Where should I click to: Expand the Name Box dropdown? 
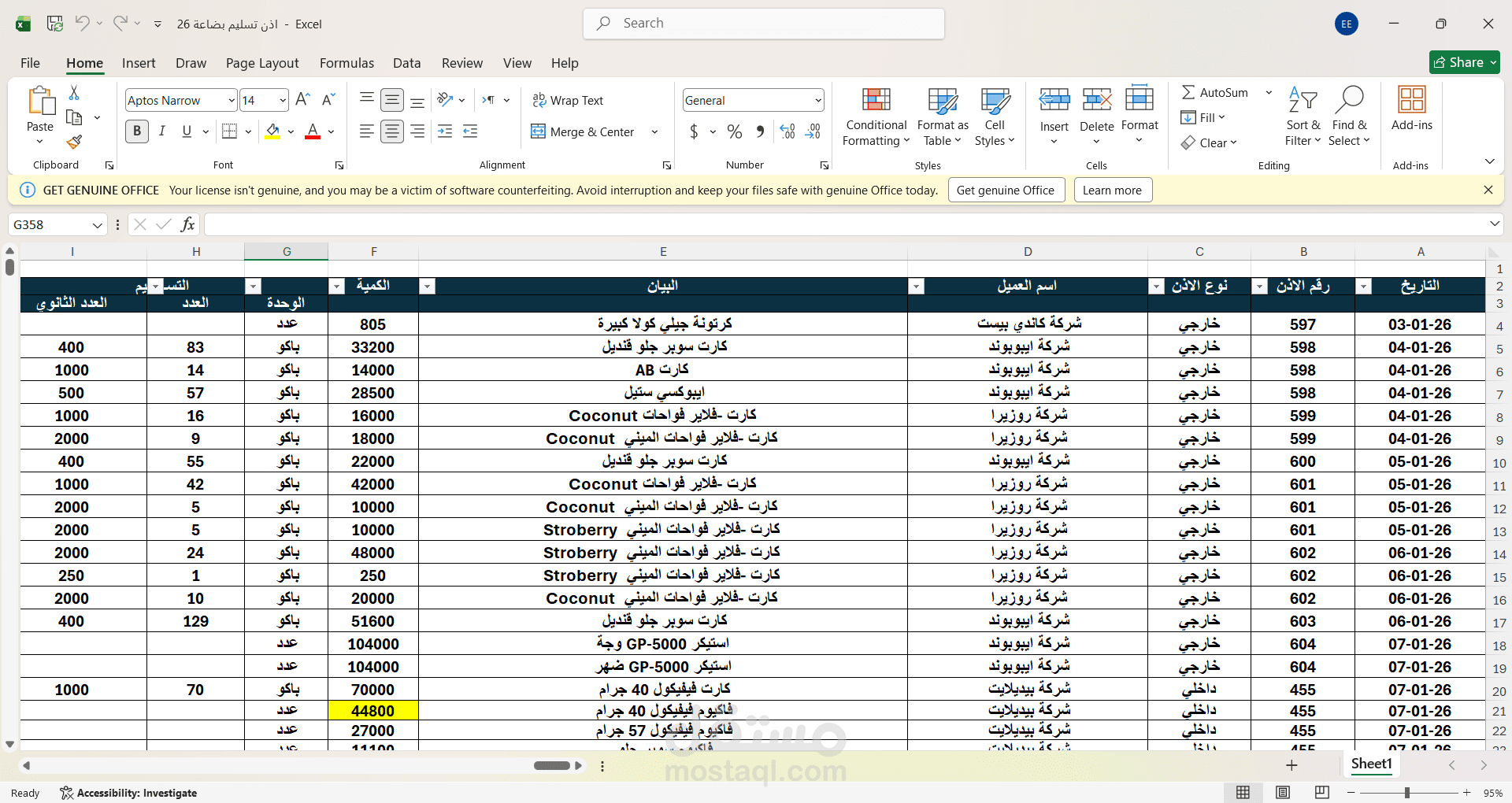pos(98,225)
